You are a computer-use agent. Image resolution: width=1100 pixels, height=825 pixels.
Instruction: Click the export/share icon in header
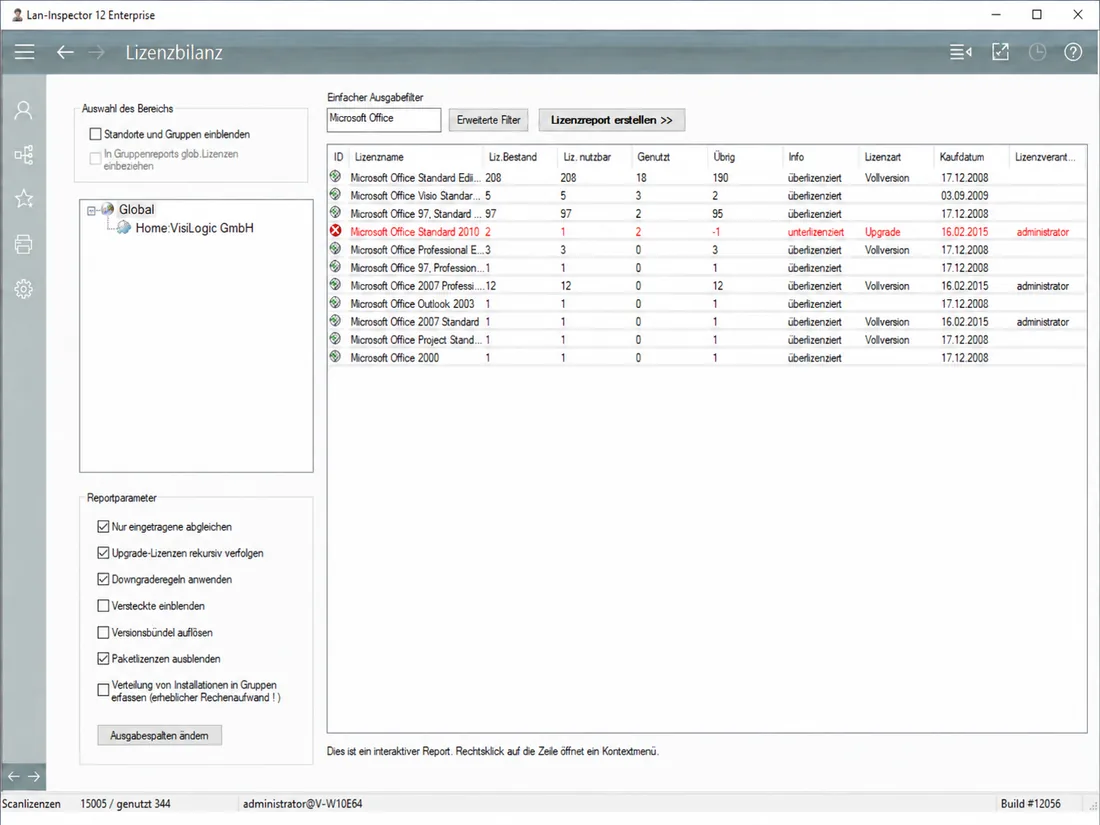1000,52
